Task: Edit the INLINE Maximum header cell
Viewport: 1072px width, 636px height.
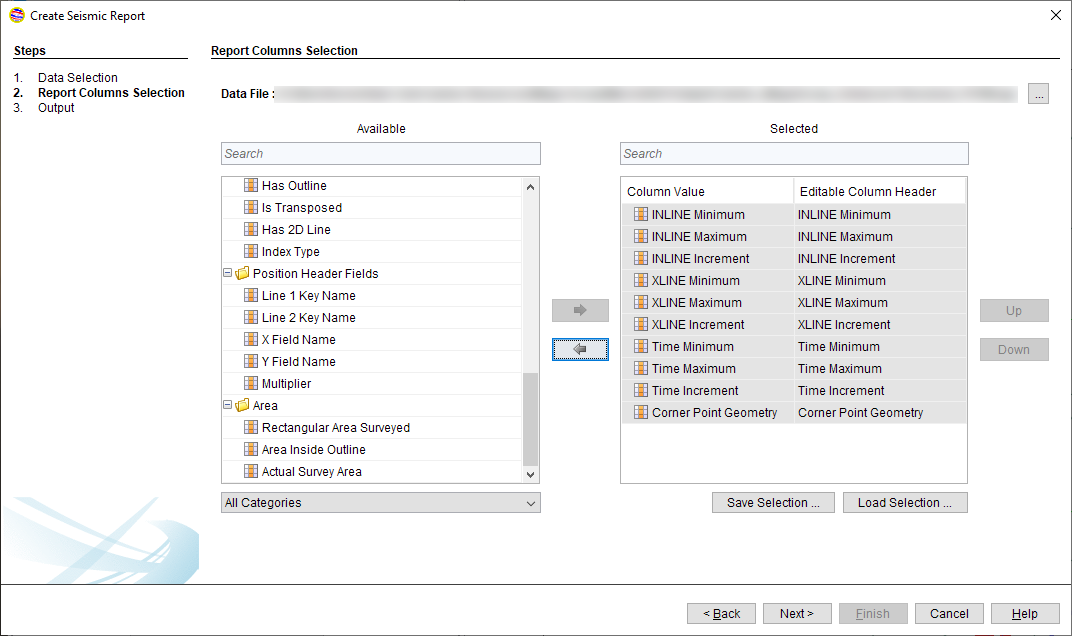Action: 880,236
